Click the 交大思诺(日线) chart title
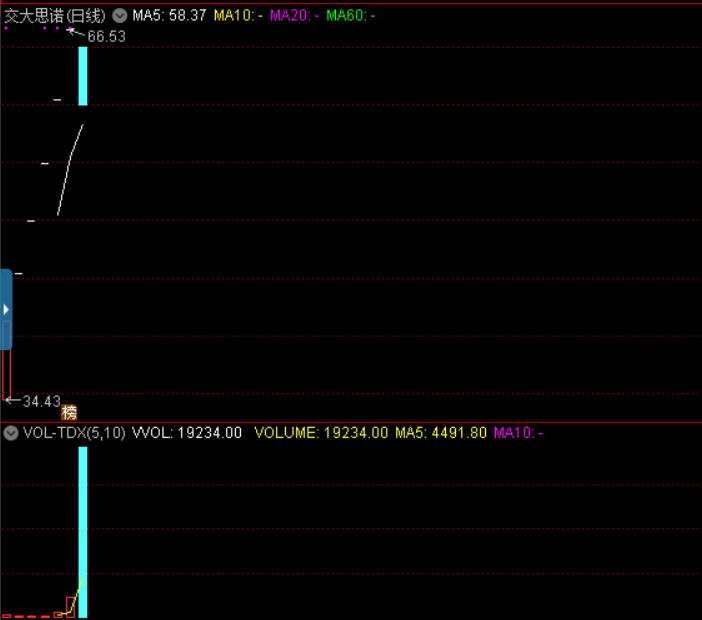Viewport: 702px width, 620px height. (55, 16)
